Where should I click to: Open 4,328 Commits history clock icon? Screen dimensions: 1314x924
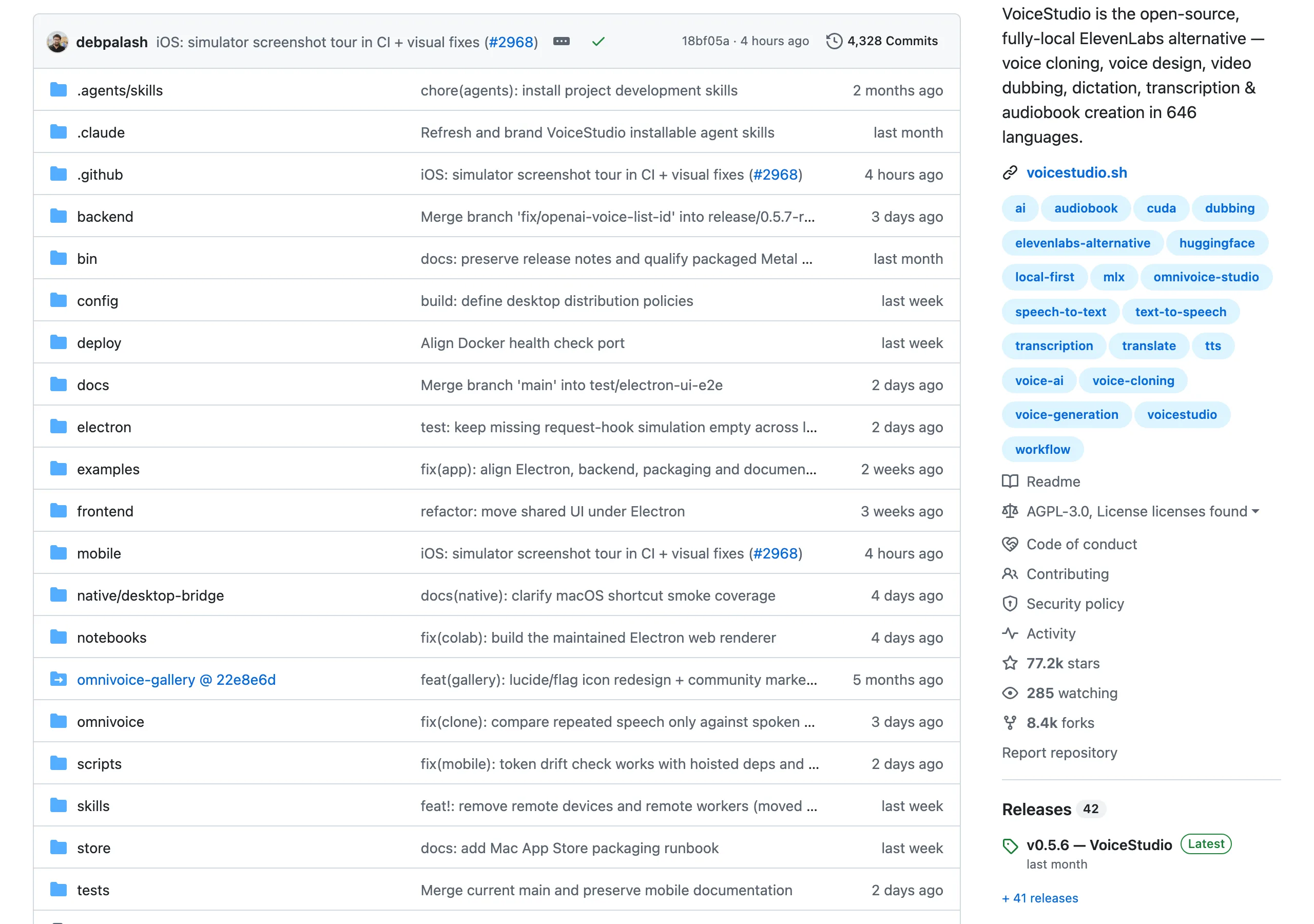click(x=834, y=41)
